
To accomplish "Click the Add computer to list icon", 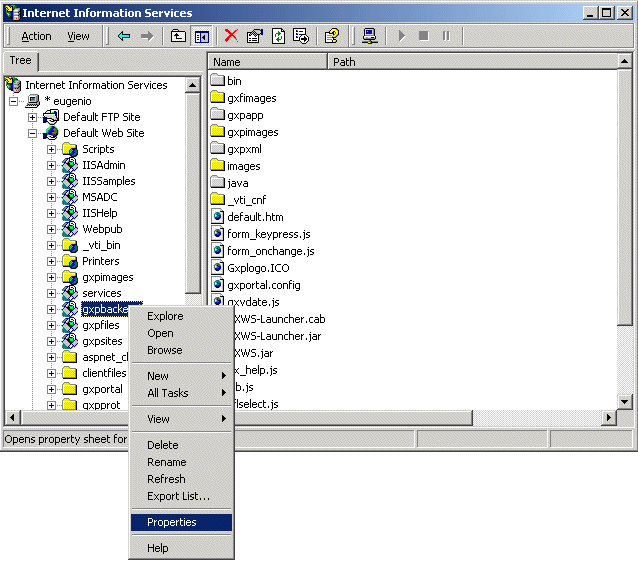I will tap(369, 36).
